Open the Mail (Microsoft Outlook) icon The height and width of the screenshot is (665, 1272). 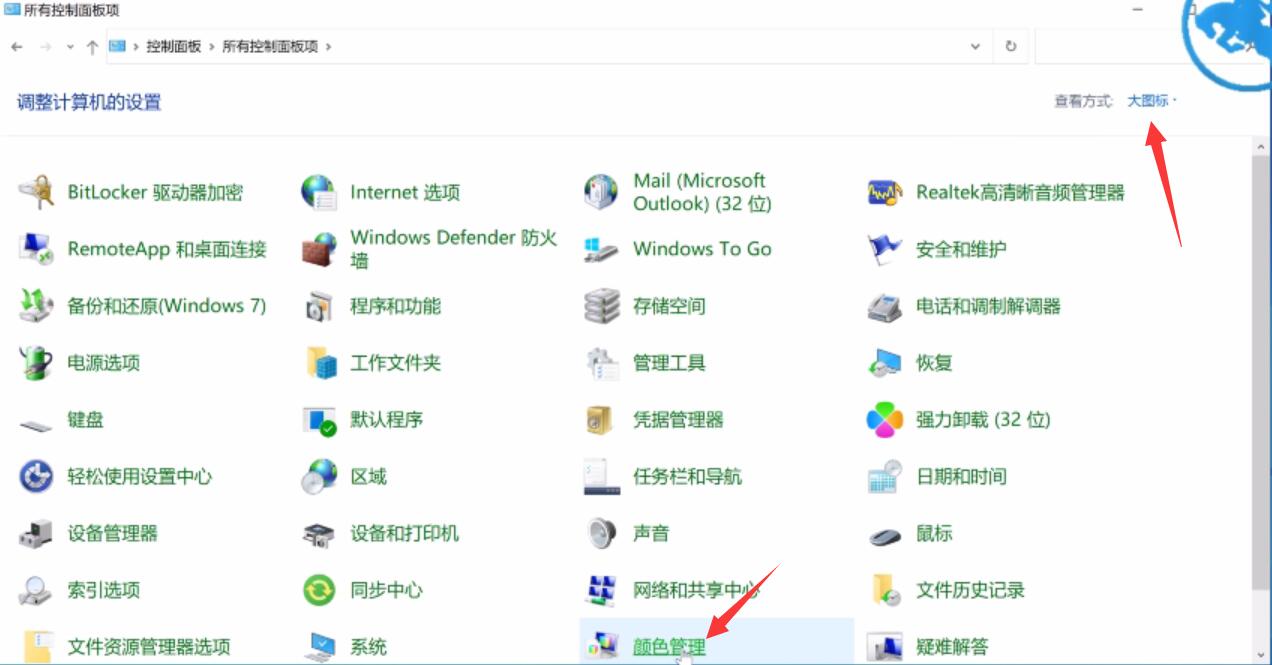pos(602,192)
